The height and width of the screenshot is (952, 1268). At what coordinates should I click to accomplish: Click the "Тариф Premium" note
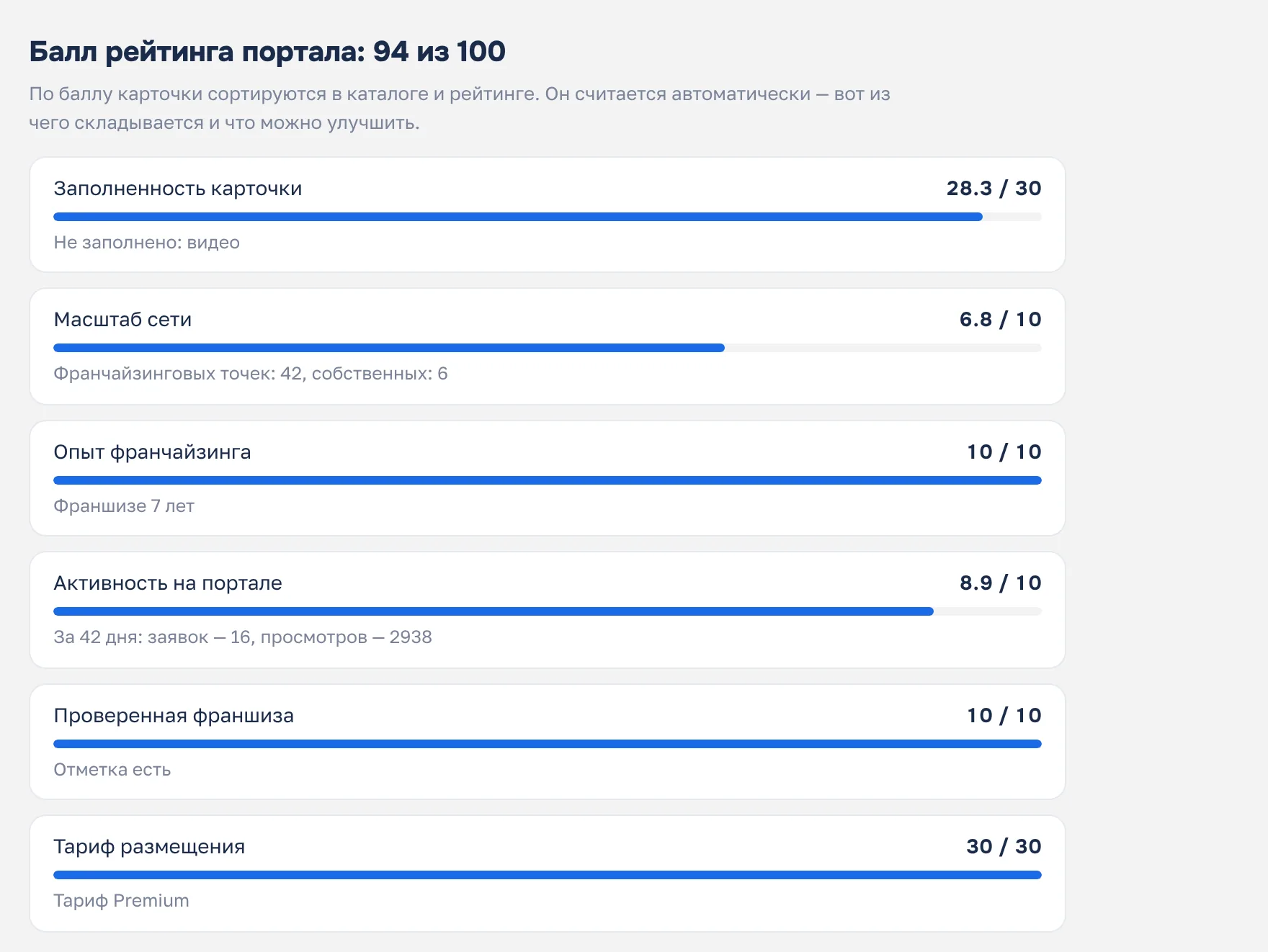(x=121, y=901)
